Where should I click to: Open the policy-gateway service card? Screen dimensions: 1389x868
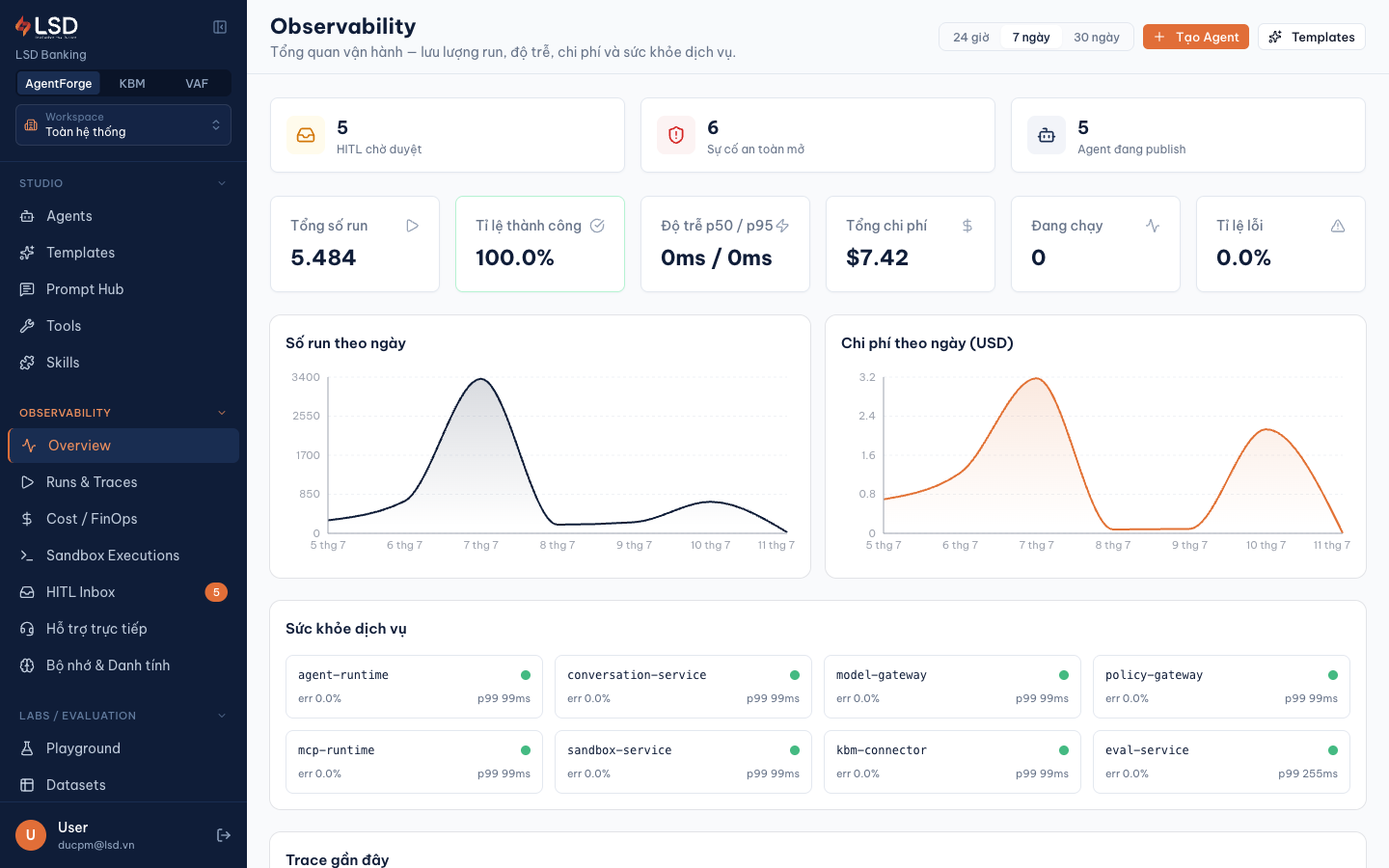point(1221,687)
